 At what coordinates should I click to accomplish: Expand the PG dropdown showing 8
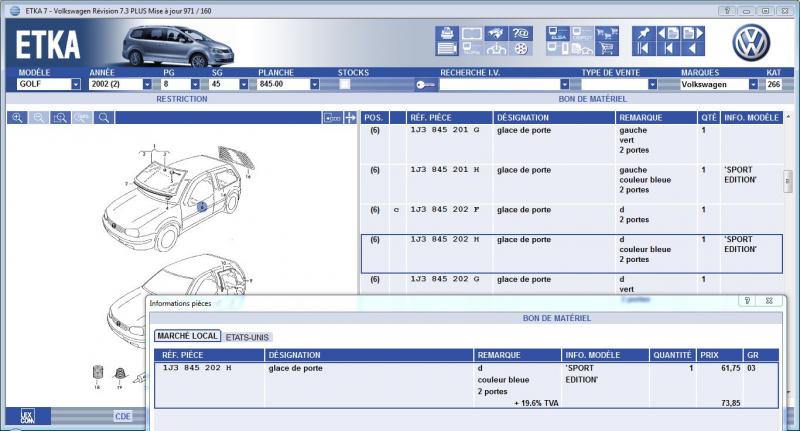[195, 84]
